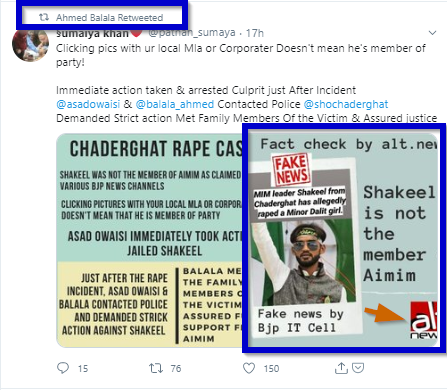Viewport: 447px width, 390px height.
Task: Open the @asadowaisi mention
Action: coord(88,104)
